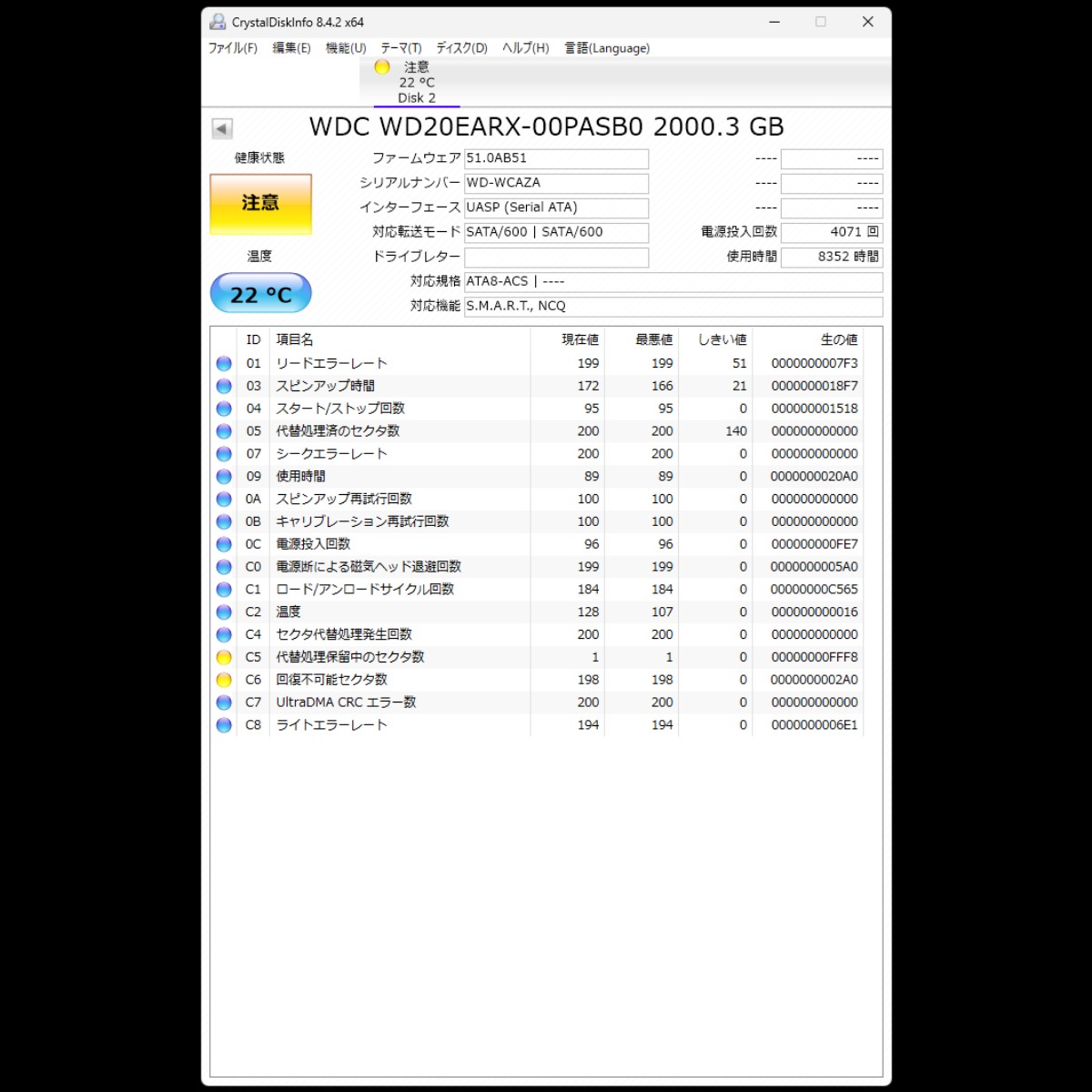1092x1092 pixels.
Task: Close the CrystalDiskInfo window
Action: [x=867, y=22]
